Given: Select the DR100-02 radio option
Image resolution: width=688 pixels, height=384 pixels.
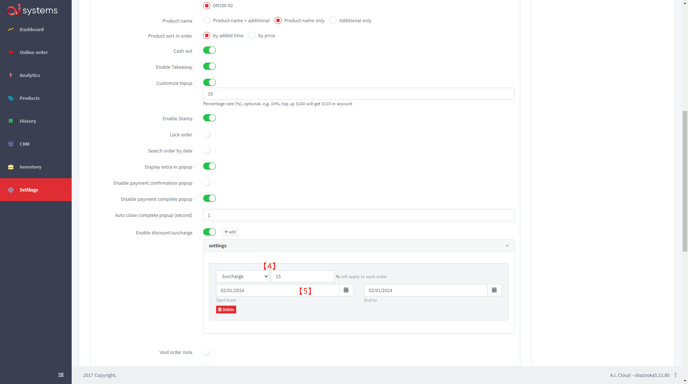Looking at the screenshot, I should coord(207,6).
